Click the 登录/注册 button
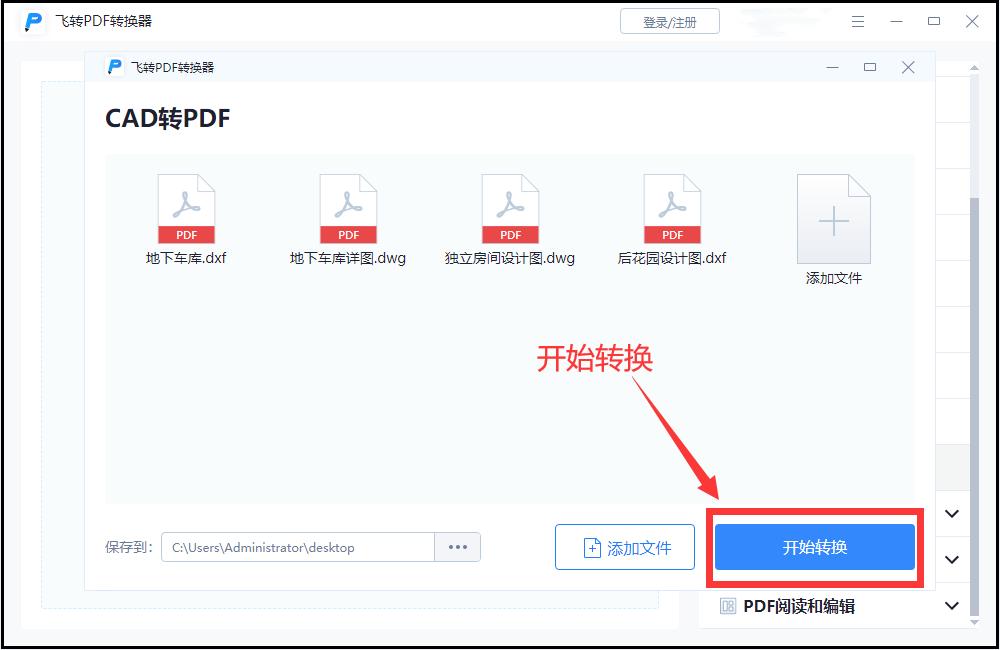This screenshot has height=650, width=1000. pyautogui.click(x=669, y=20)
